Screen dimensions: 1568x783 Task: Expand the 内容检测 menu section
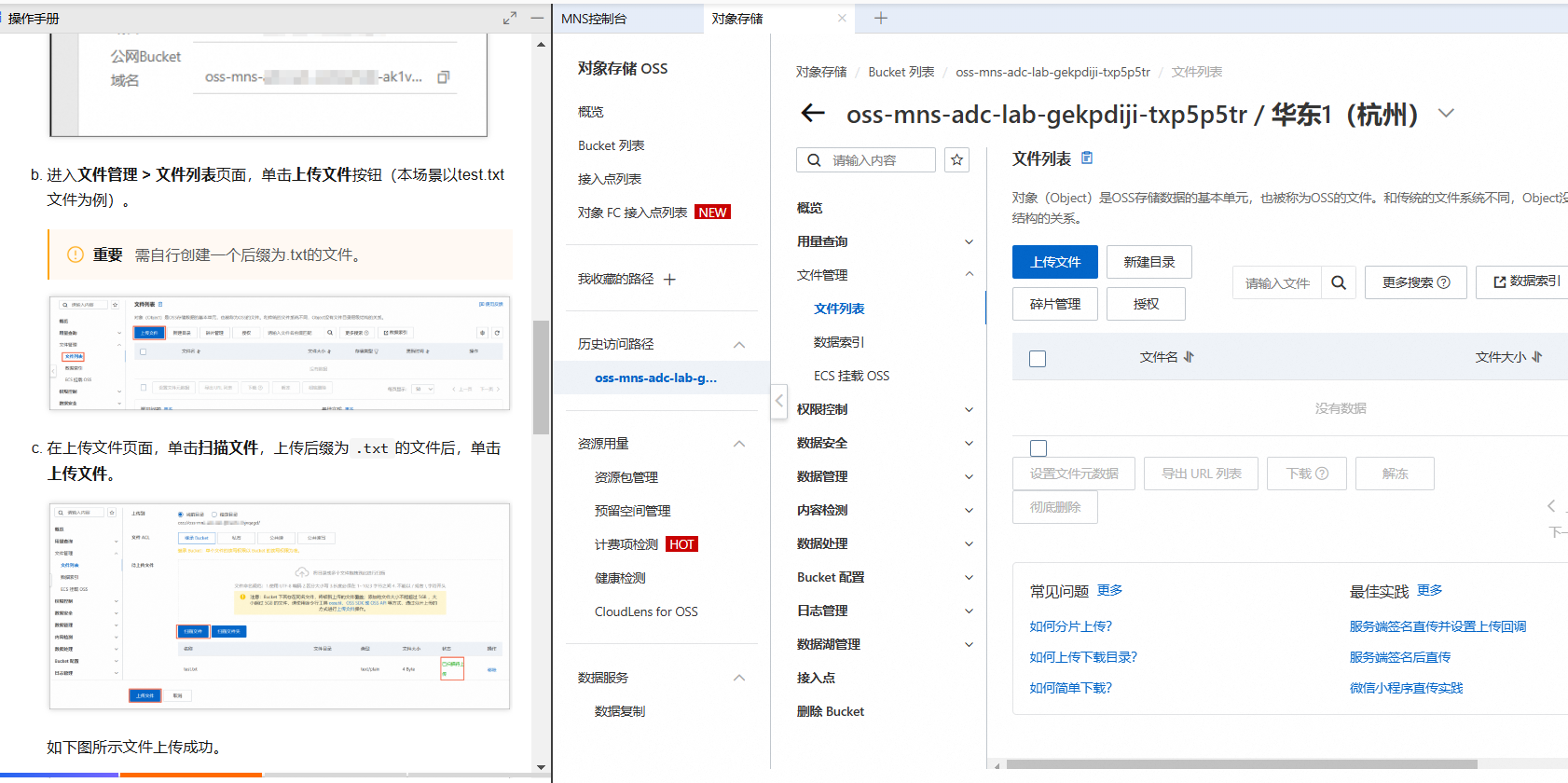point(969,511)
